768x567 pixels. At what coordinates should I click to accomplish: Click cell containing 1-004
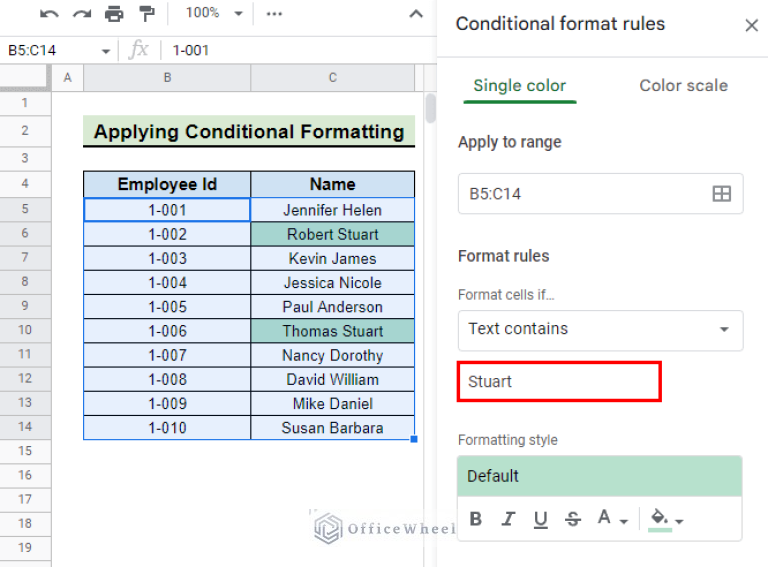tap(167, 283)
